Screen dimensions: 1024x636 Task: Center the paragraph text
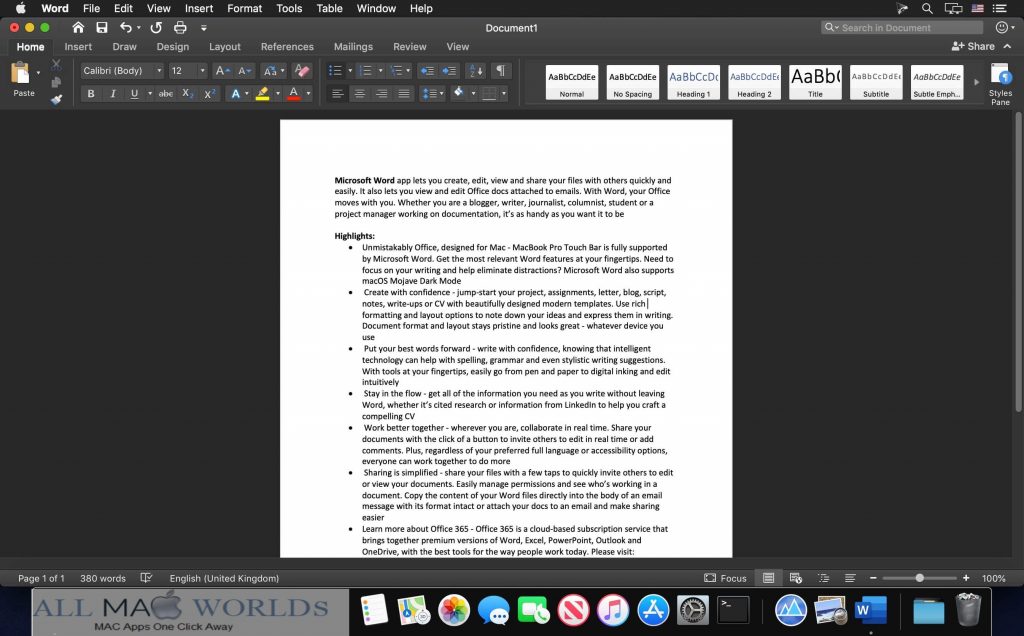pyautogui.click(x=359, y=93)
